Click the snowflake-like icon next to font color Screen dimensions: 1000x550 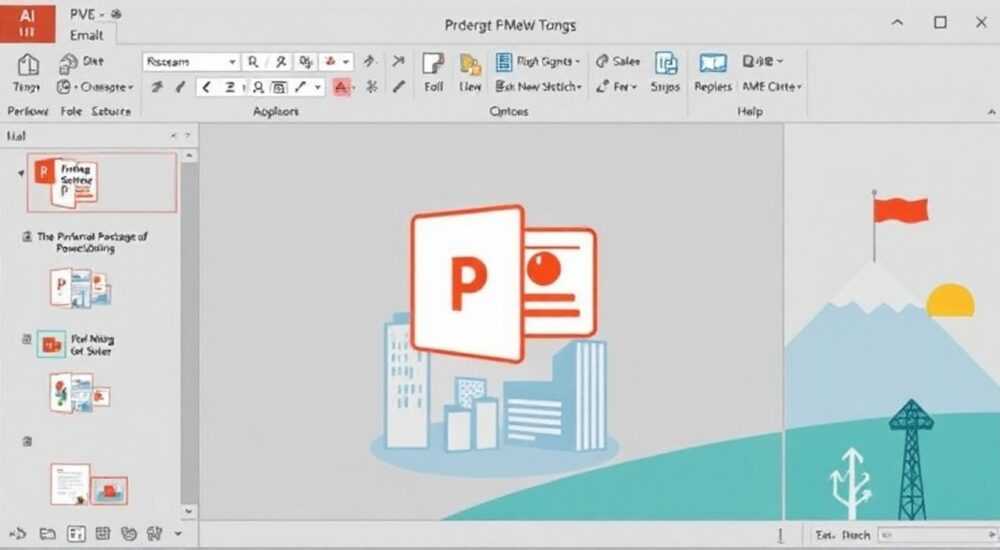[x=372, y=87]
